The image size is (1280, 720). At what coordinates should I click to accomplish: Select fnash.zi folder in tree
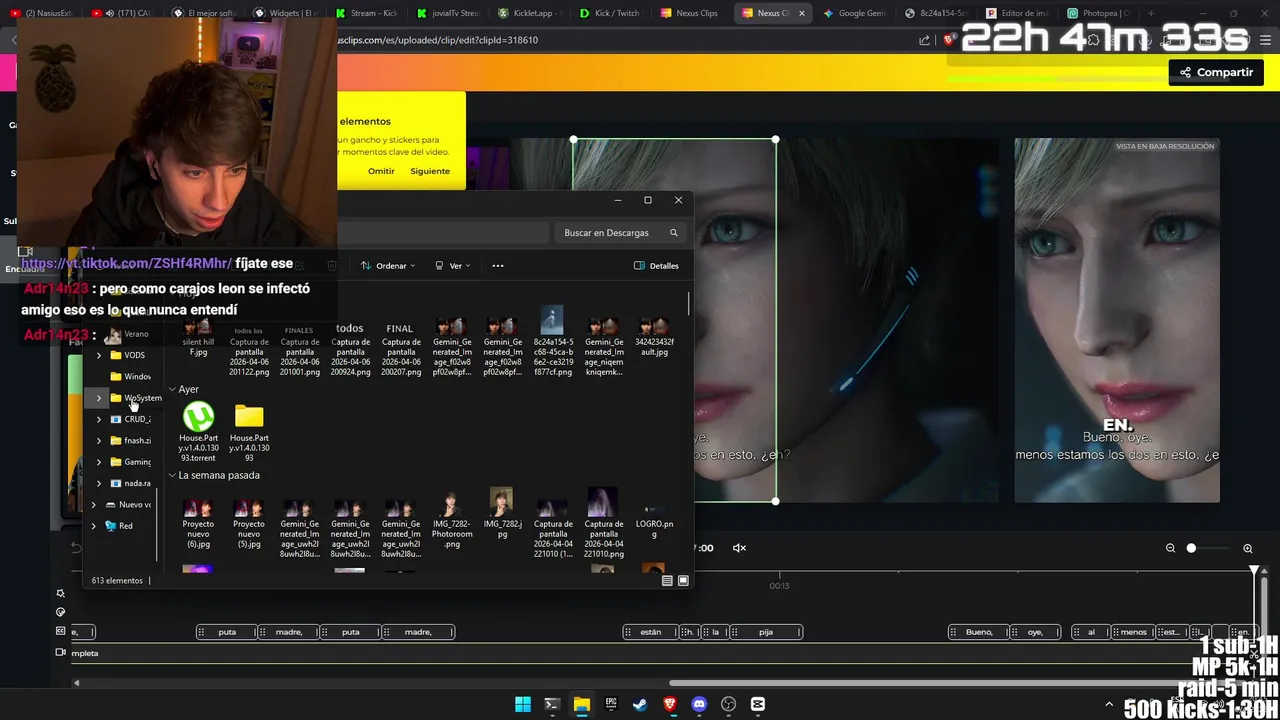click(x=130, y=441)
